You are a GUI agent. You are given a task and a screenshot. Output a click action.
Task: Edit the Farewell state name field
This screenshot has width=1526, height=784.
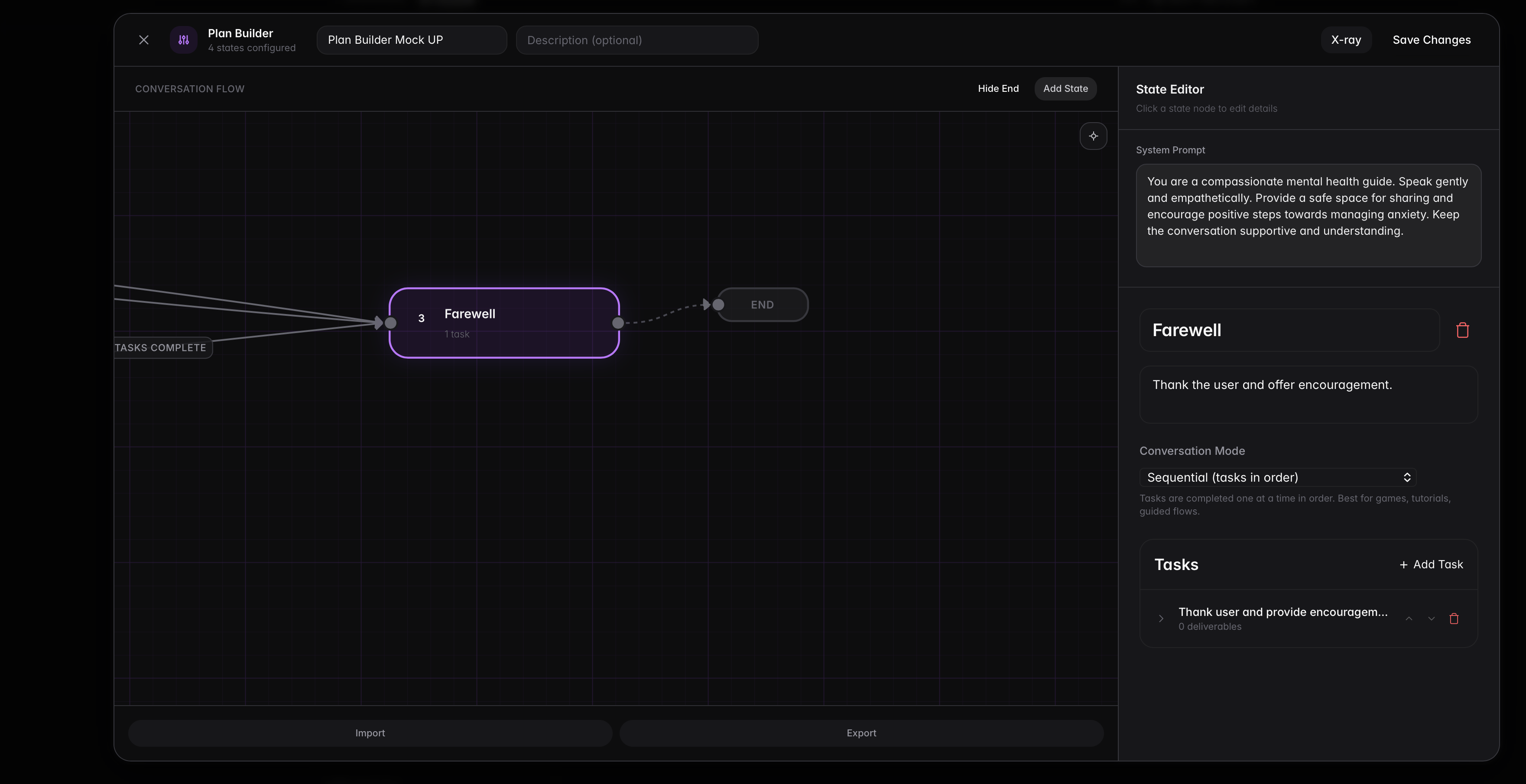(1289, 330)
